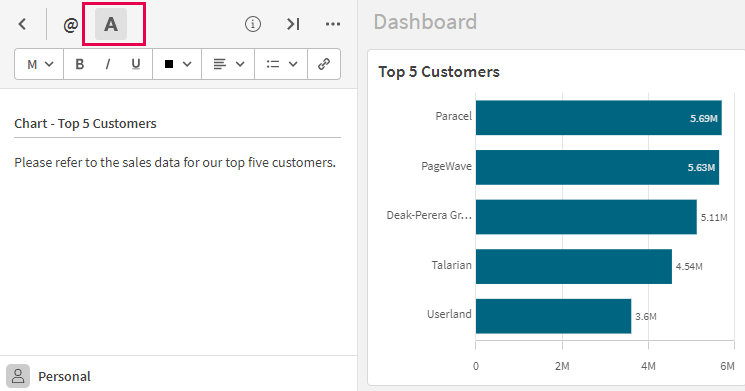
Task: Click the person avatar icon beside Personal
Action: point(18,376)
